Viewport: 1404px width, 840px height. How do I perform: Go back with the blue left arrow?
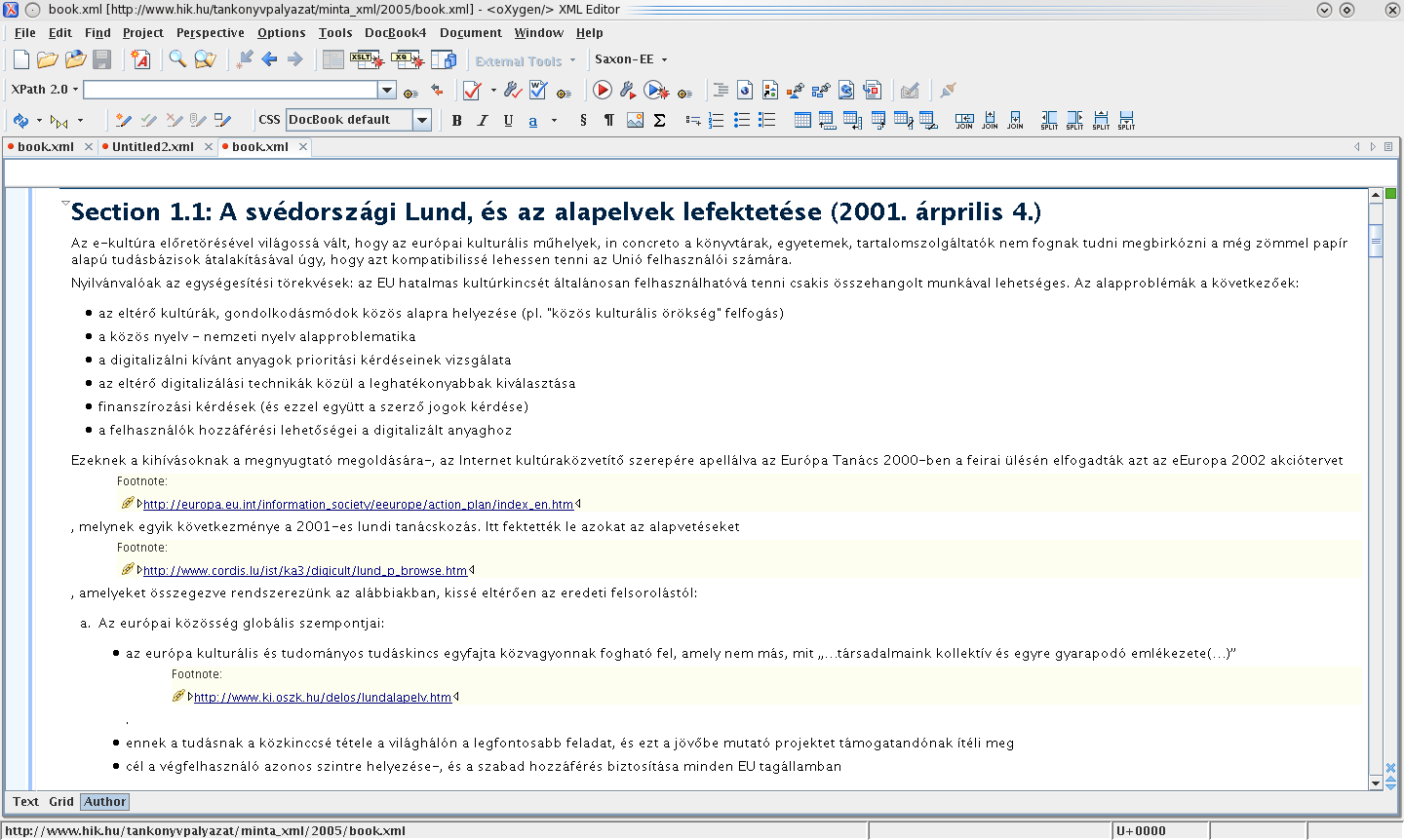270,60
